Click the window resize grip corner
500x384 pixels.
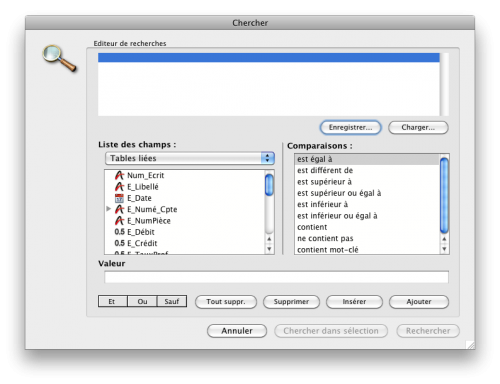(x=470, y=345)
